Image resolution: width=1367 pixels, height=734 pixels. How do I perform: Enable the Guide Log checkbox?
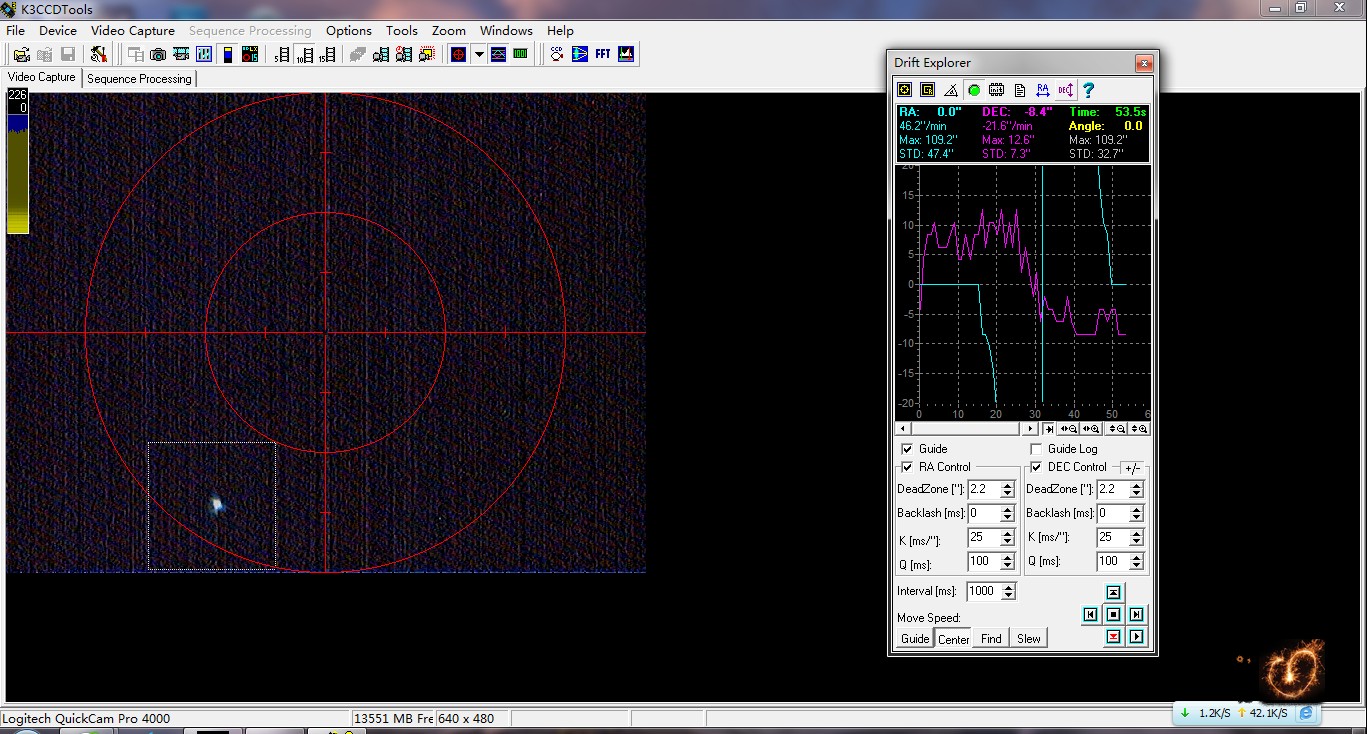click(x=1036, y=449)
